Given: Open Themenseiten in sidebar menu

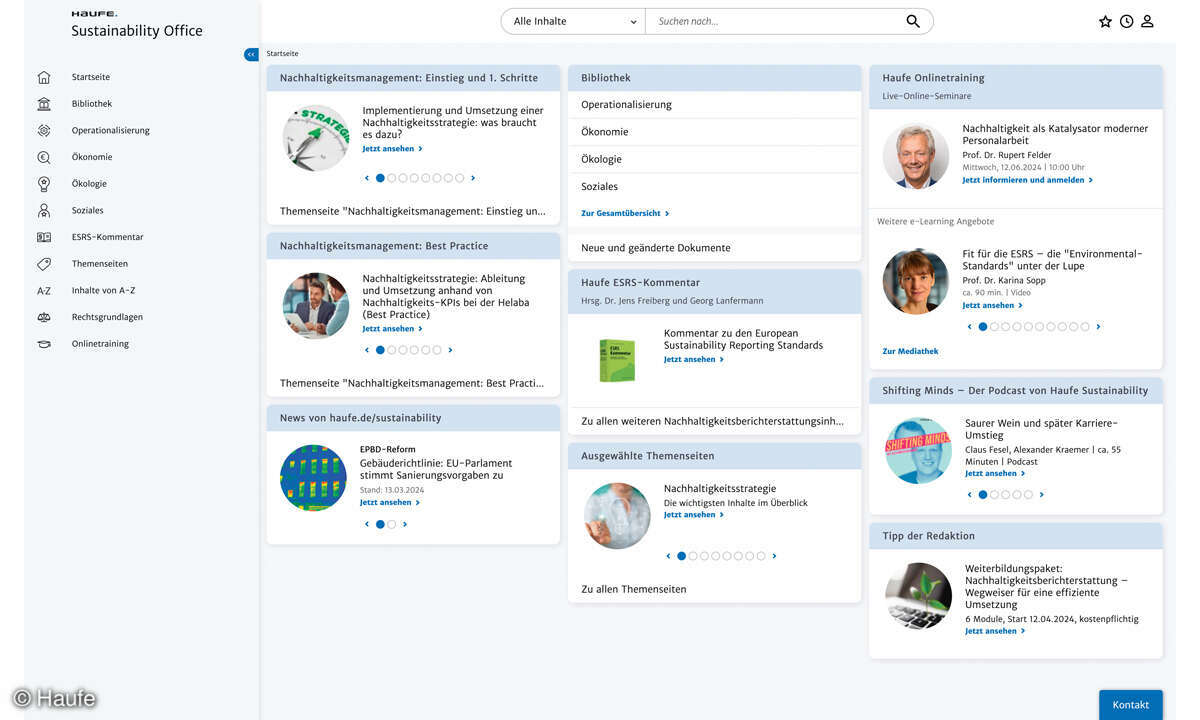Looking at the screenshot, I should click(x=100, y=264).
